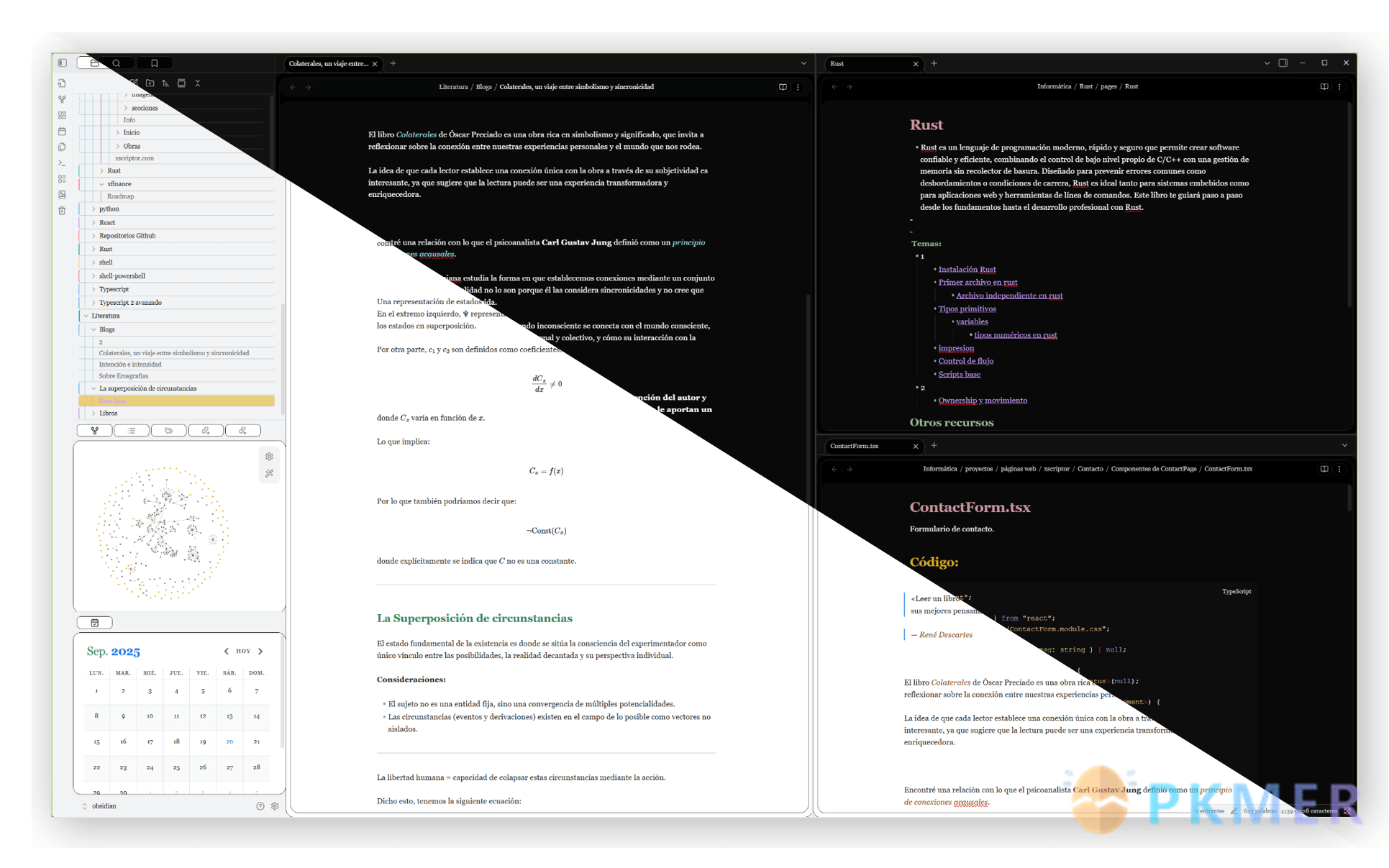
Task: Toggle reading view in Colaterales pane
Action: click(783, 87)
